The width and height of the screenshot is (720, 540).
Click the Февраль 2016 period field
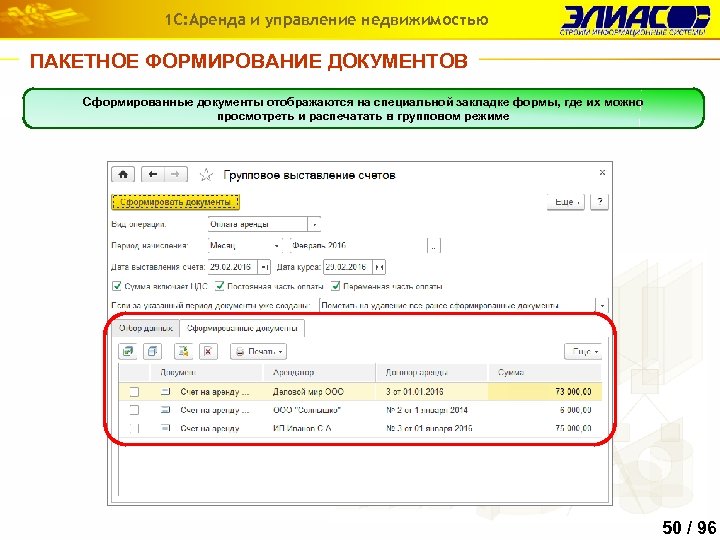point(359,246)
